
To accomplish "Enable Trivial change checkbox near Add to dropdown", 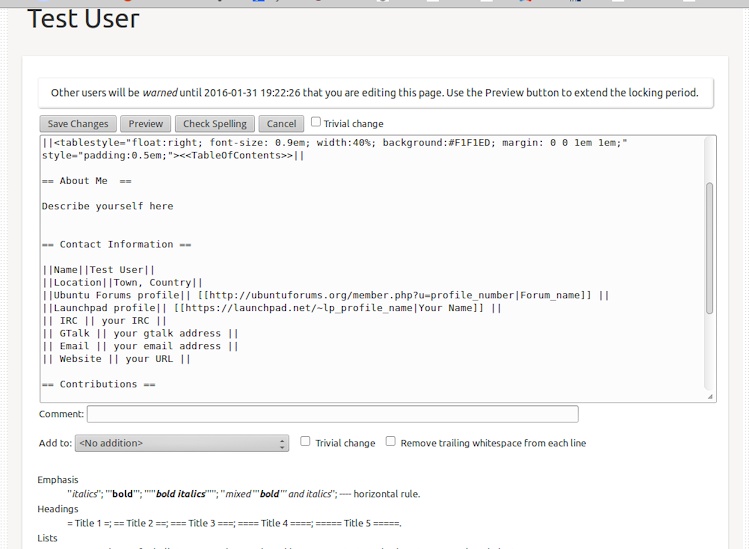I will (306, 442).
